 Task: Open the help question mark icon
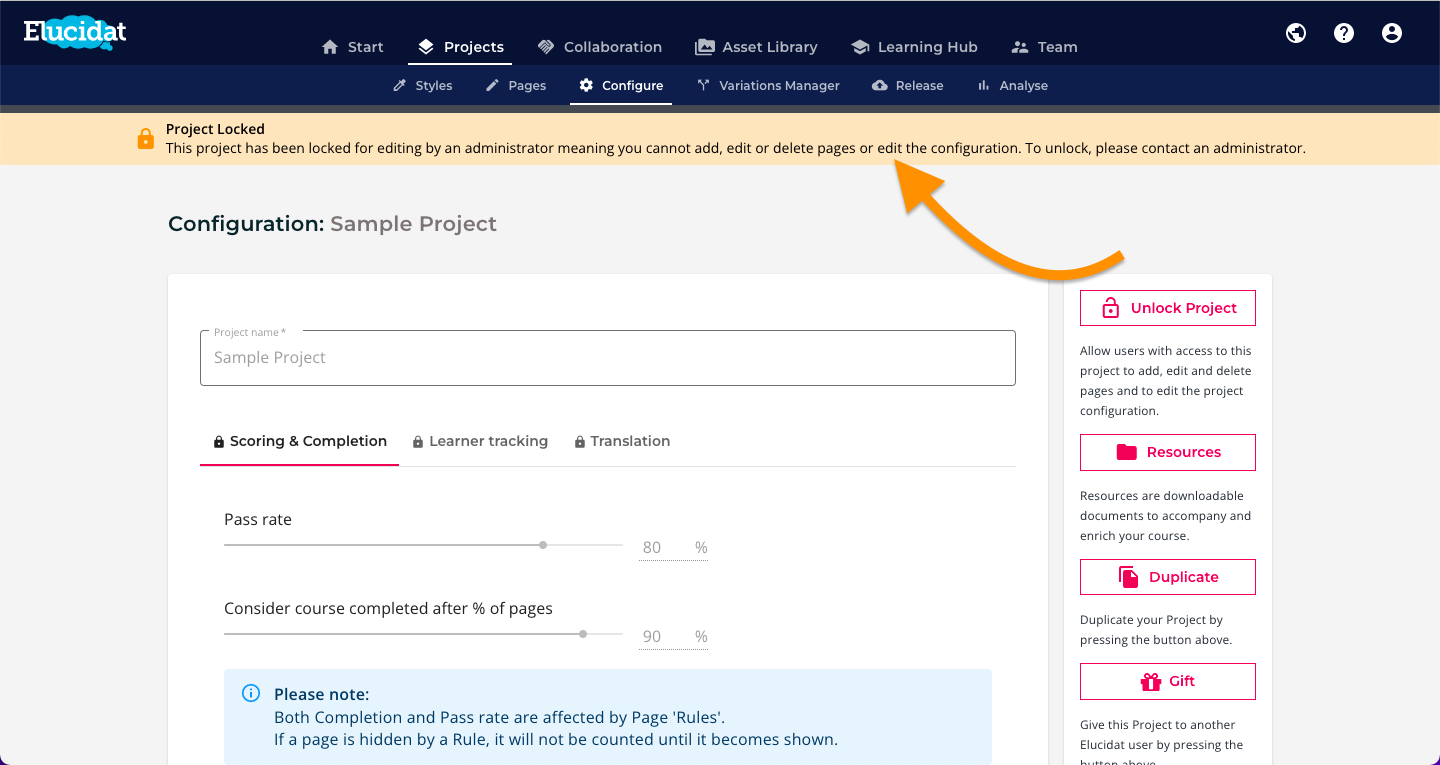click(1344, 33)
